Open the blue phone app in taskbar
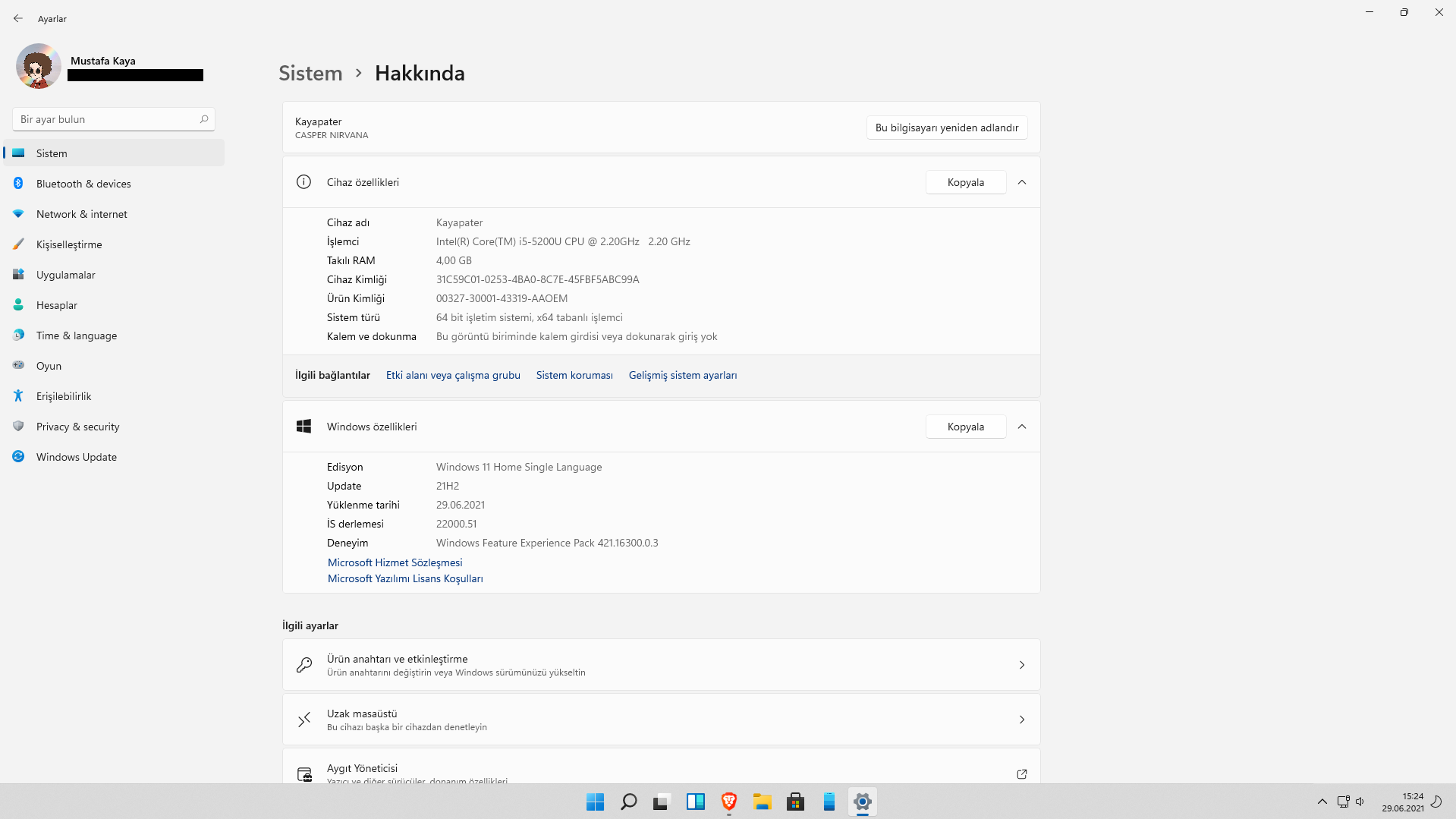 (829, 802)
